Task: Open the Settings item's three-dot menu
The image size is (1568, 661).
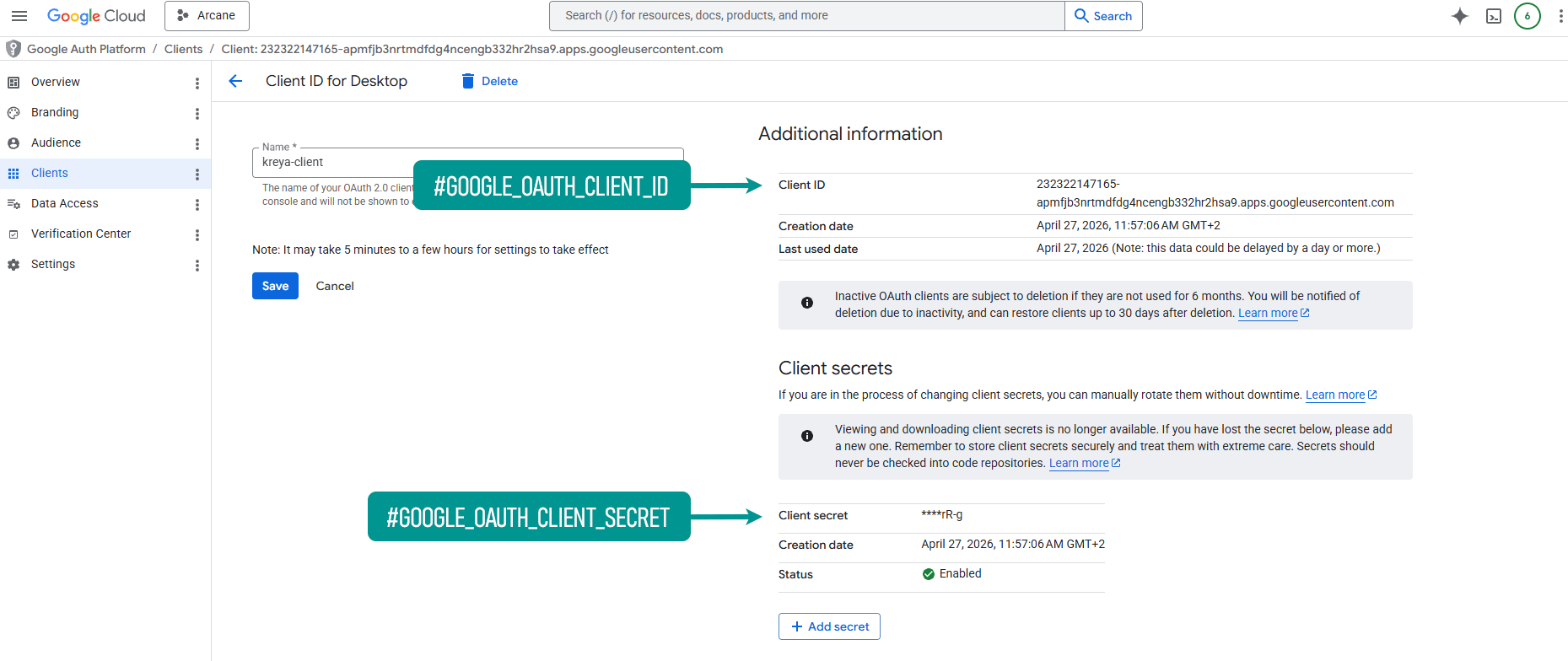Action: click(197, 265)
